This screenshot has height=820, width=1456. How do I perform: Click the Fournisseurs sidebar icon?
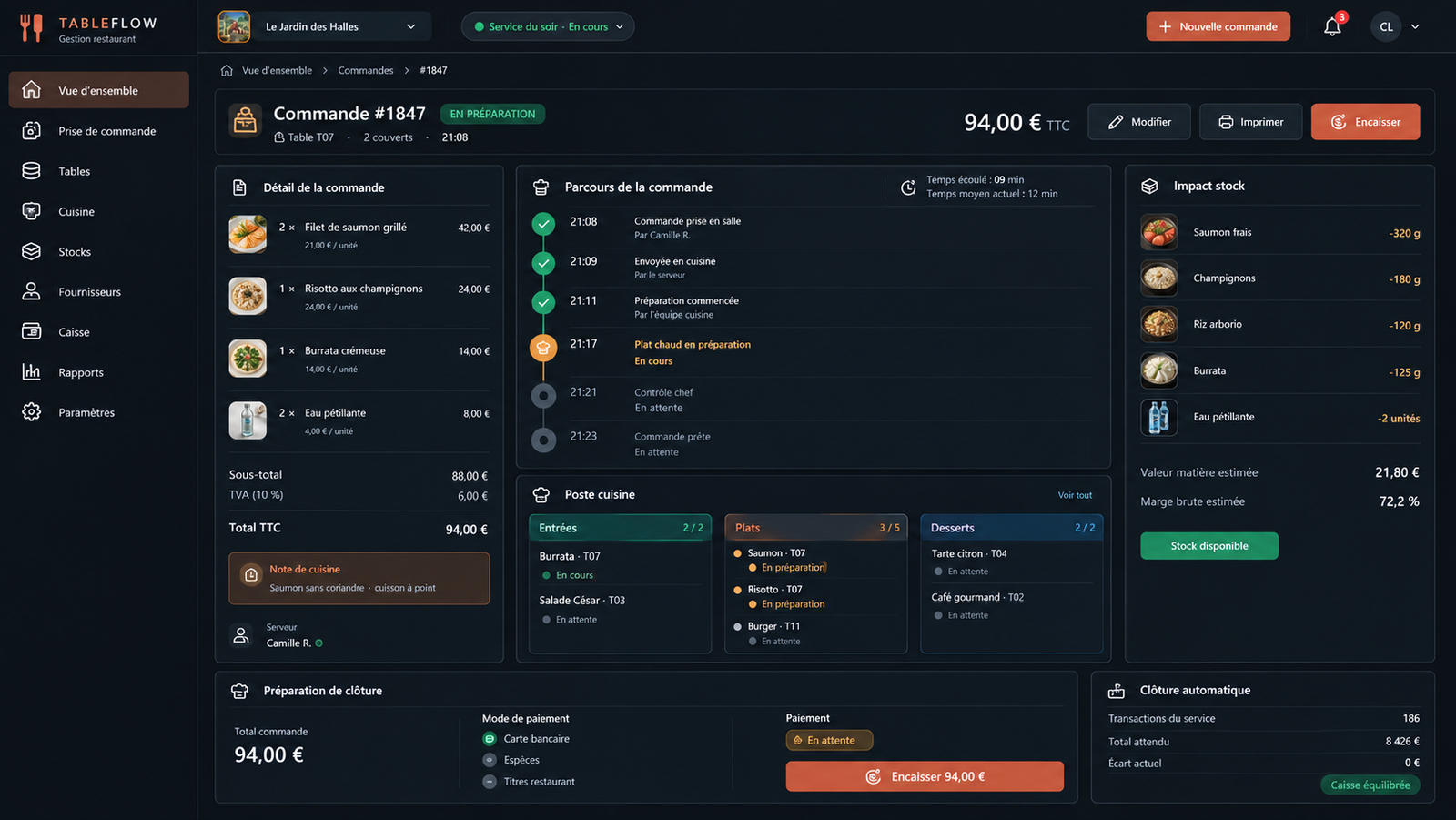click(x=31, y=291)
